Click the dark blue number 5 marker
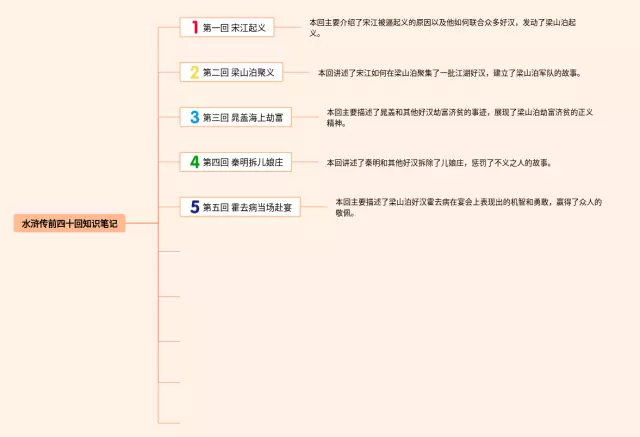This screenshot has height=437, width=640. pos(194,206)
